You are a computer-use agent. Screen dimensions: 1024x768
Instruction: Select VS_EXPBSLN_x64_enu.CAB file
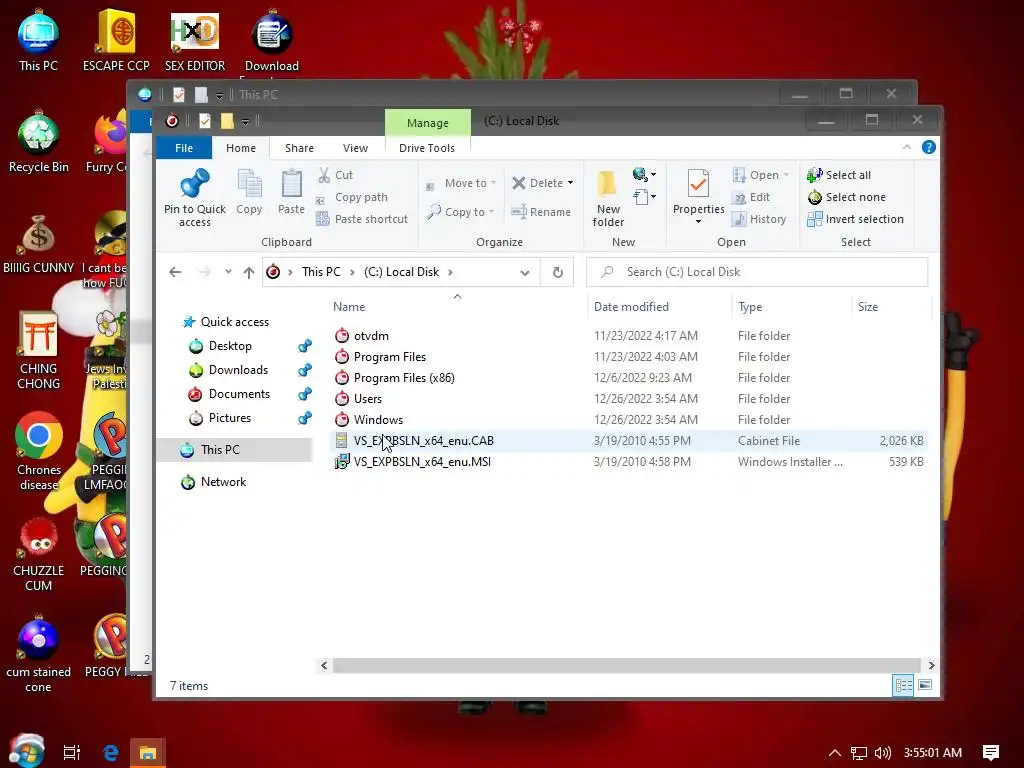pyautogui.click(x=630, y=441)
